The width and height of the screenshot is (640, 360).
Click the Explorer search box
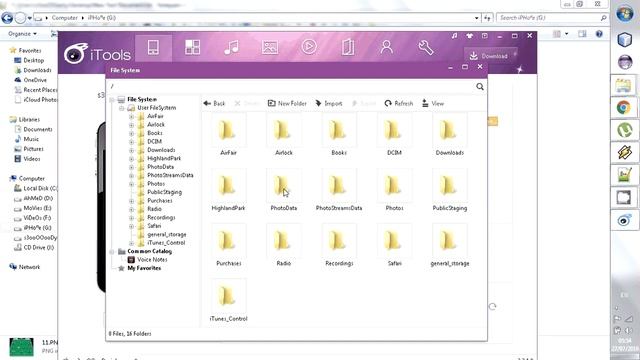pyautogui.click(x=552, y=18)
